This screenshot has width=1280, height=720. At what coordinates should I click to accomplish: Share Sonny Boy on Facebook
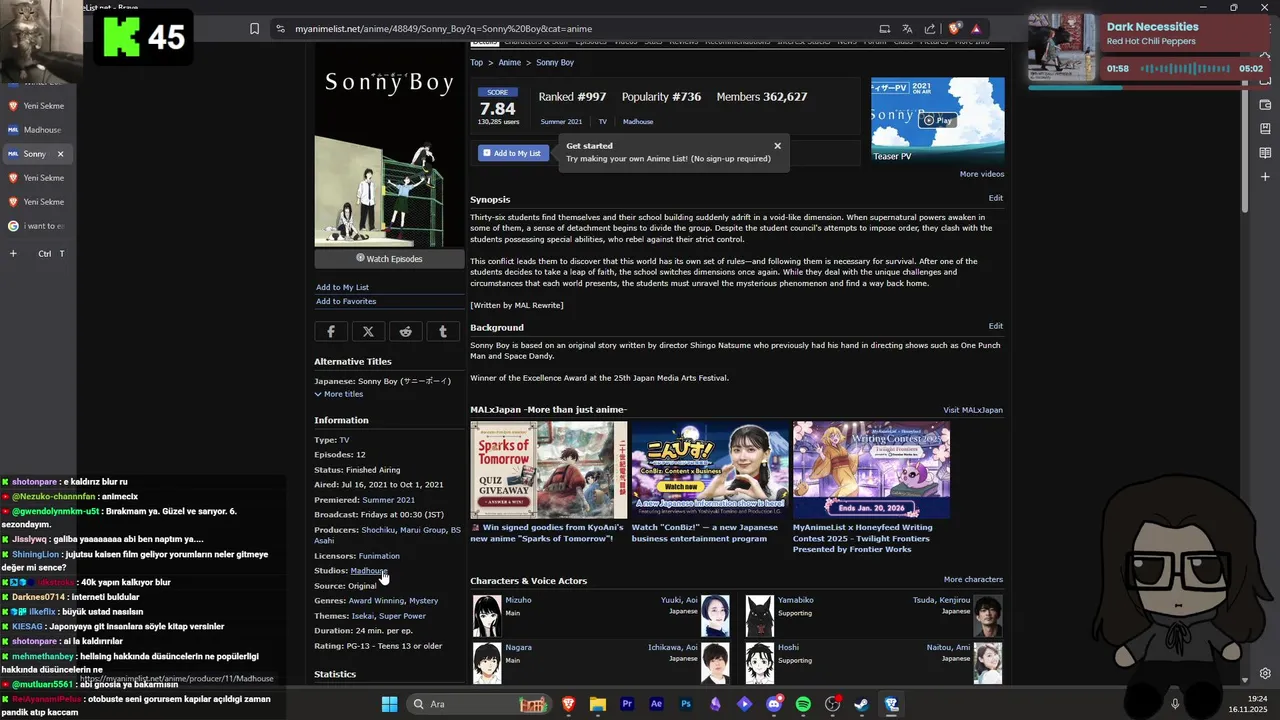click(331, 331)
